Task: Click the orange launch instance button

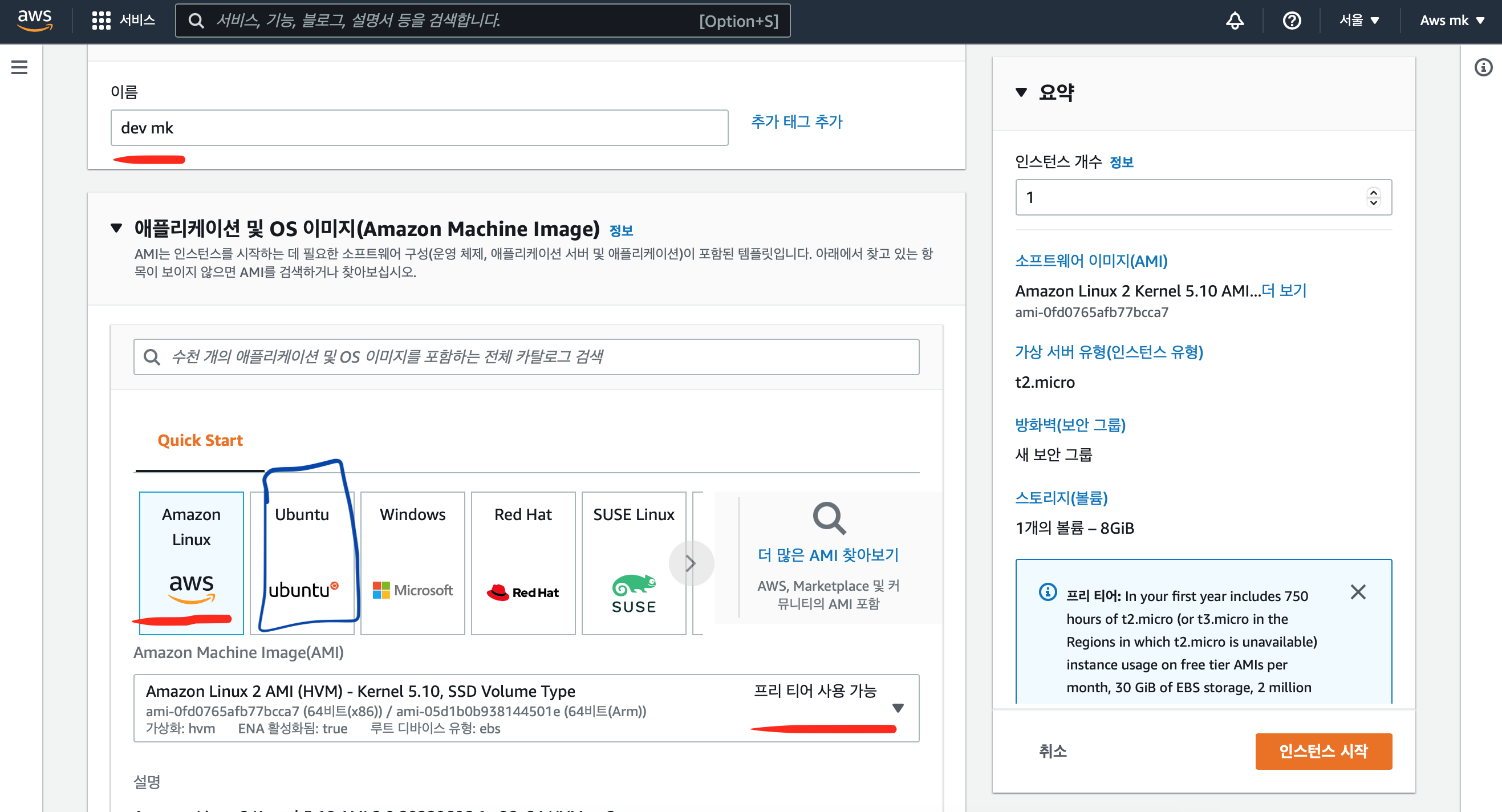Action: click(1323, 751)
